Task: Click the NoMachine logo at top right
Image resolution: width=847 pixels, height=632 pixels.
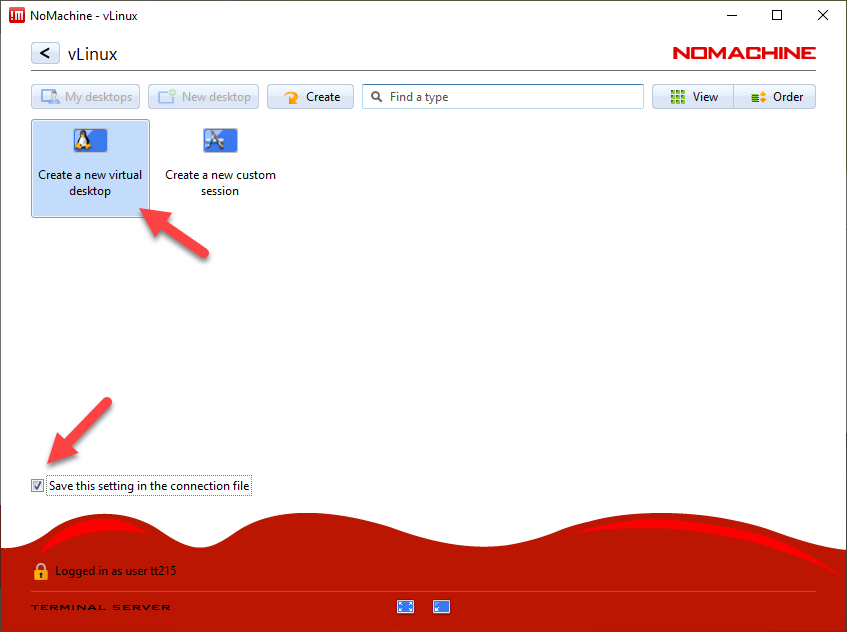Action: pyautogui.click(x=744, y=53)
